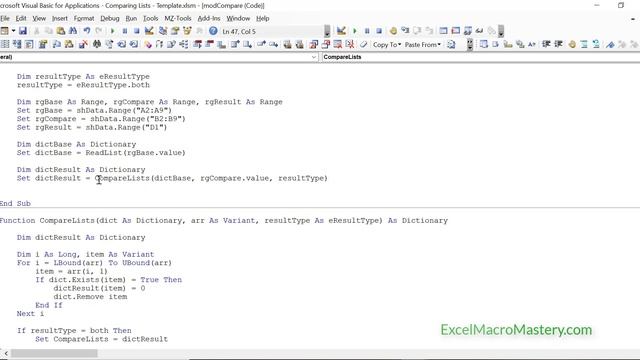Open the Window menu
The image size is (640, 360).
238,18
